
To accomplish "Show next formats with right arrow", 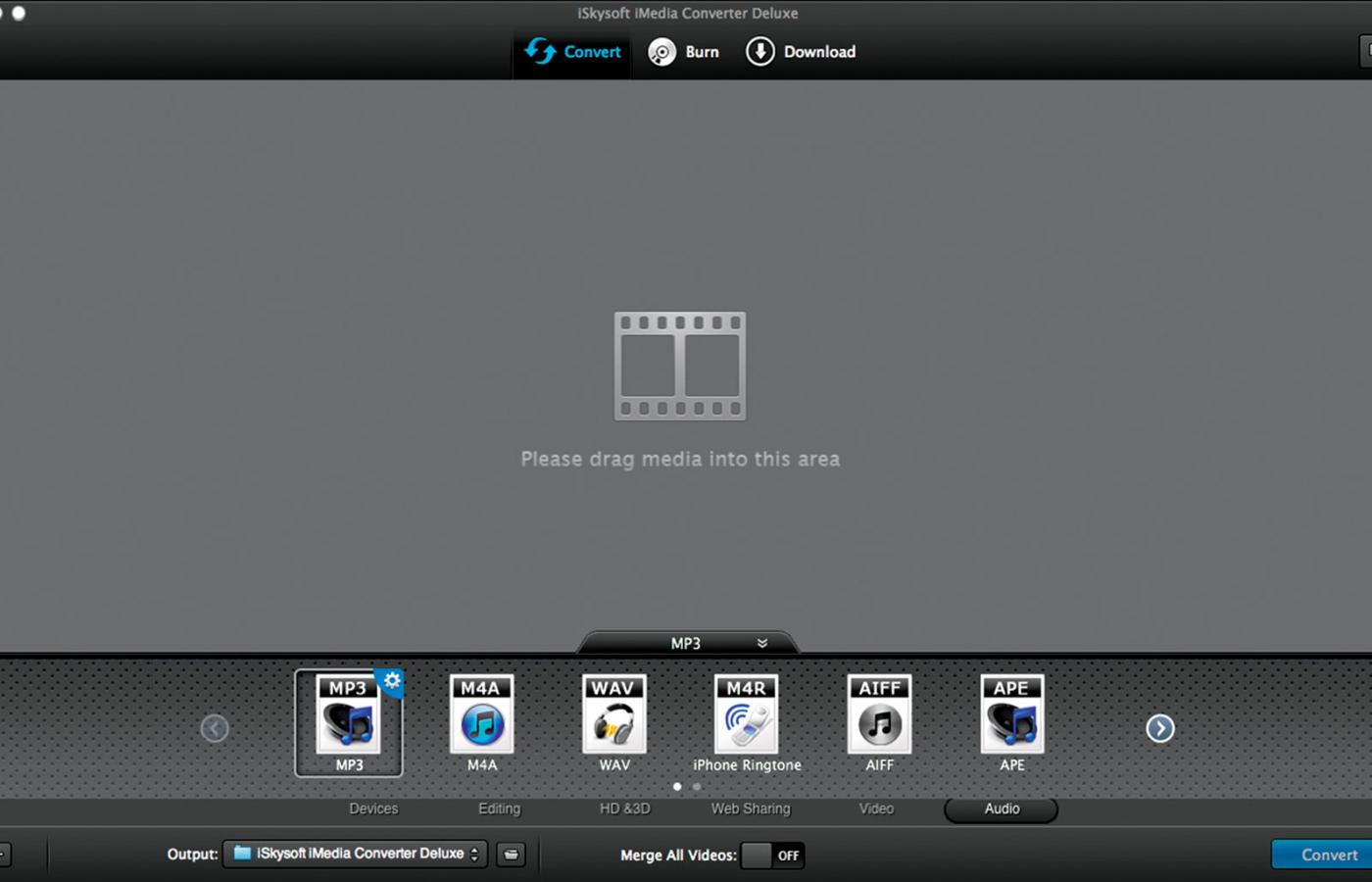I will (1160, 728).
